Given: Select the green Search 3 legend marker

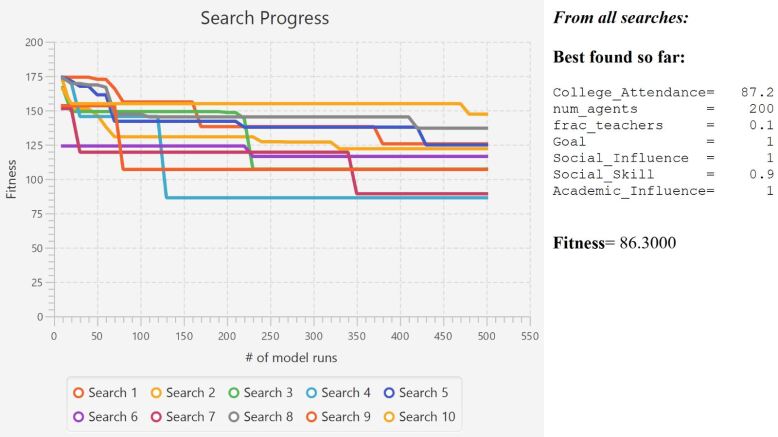Looking at the screenshot, I should click(233, 393).
